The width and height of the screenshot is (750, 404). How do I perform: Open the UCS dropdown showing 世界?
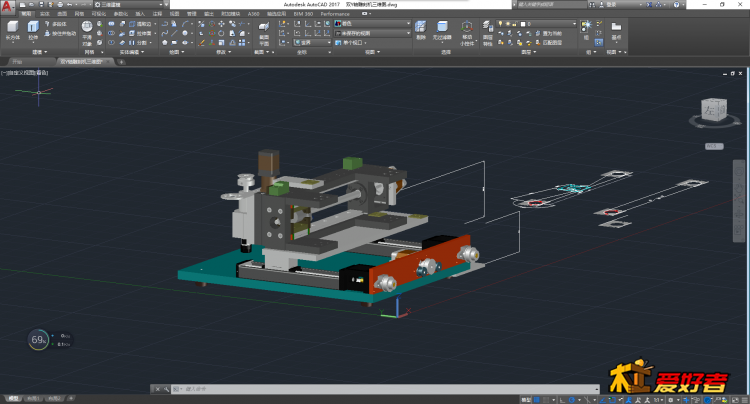[312, 43]
